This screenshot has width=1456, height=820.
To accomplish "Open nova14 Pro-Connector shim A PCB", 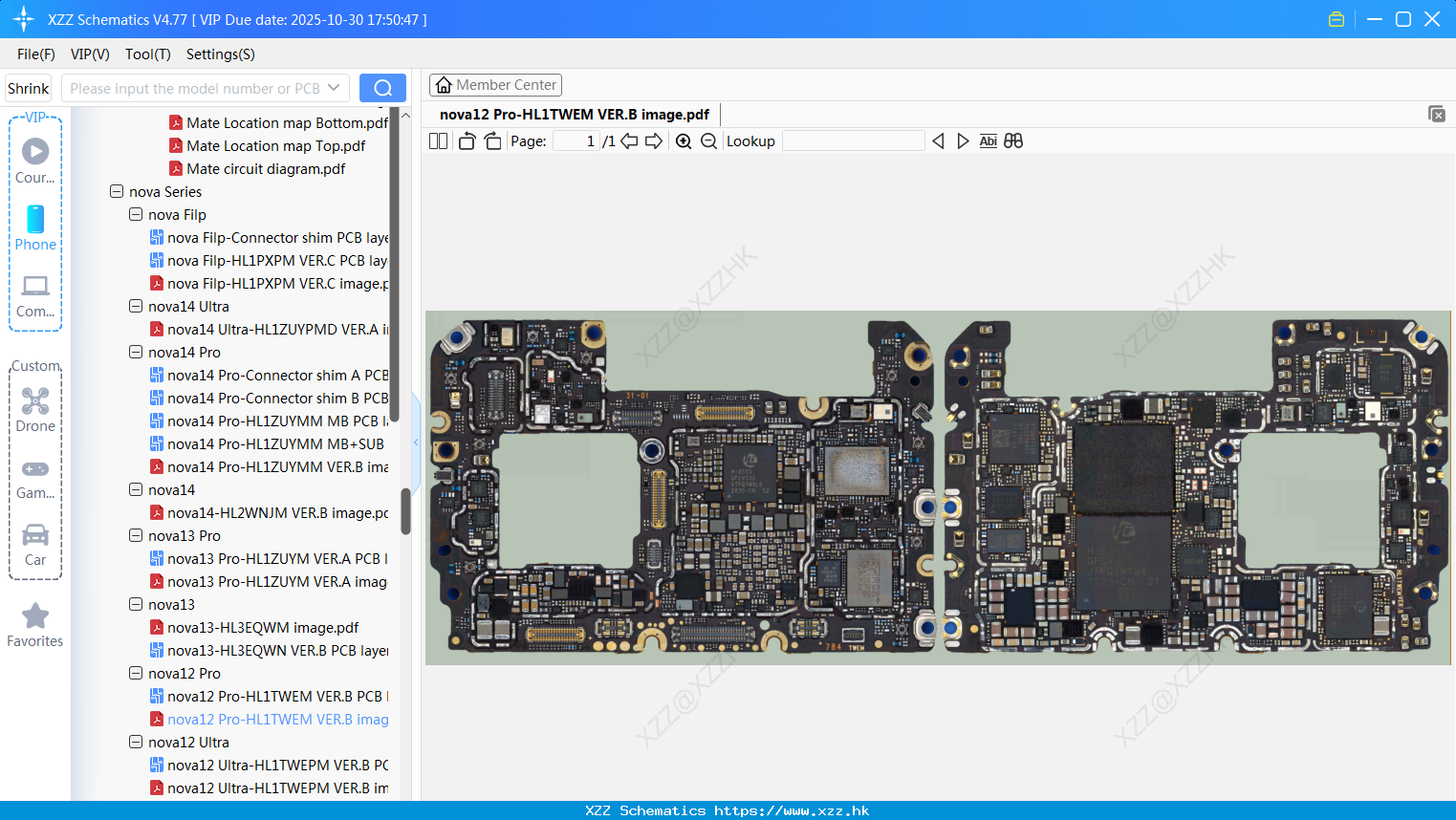I will (269, 375).
